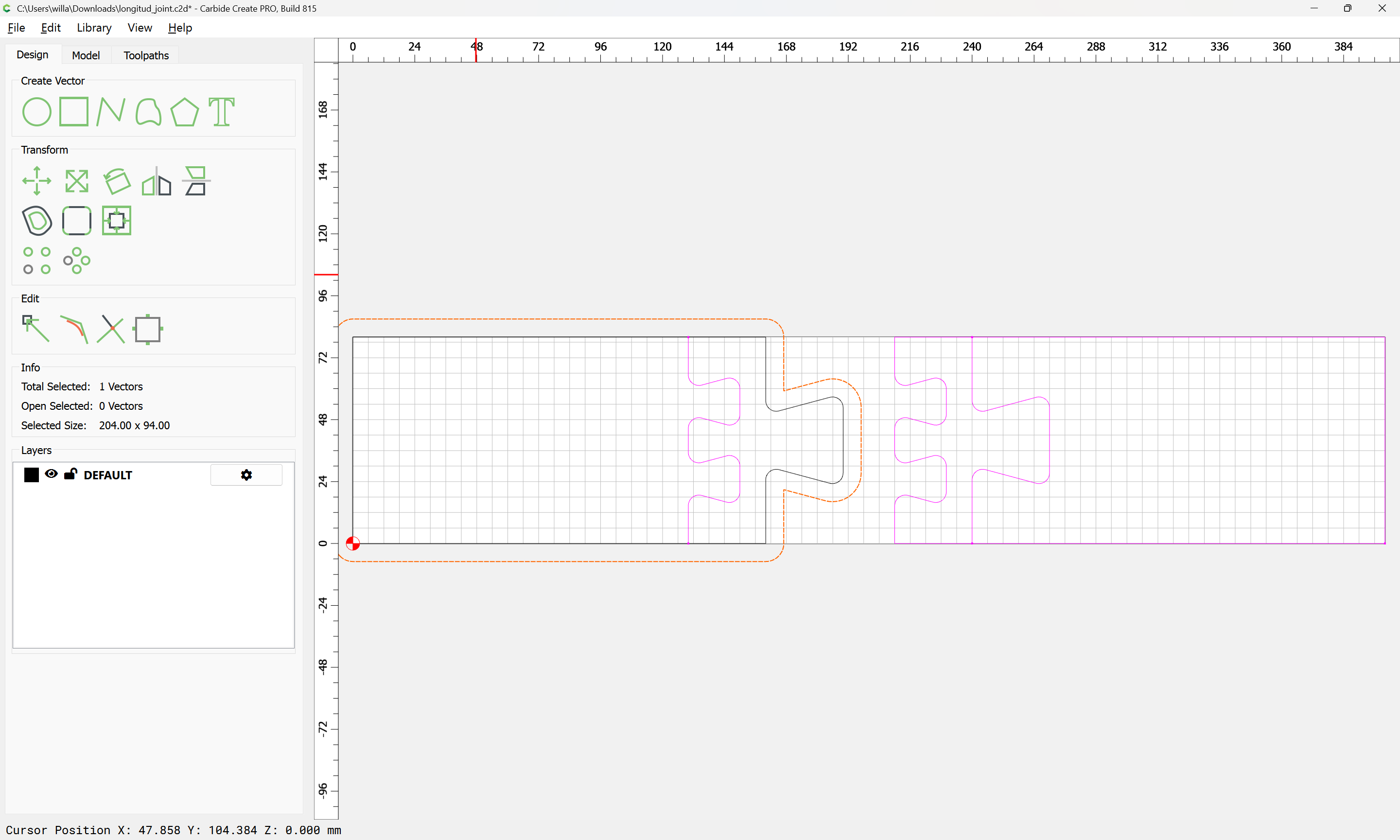Image resolution: width=1400 pixels, height=840 pixels.
Task: Activate the Trim Vectors curve tool
Action: coord(74,329)
